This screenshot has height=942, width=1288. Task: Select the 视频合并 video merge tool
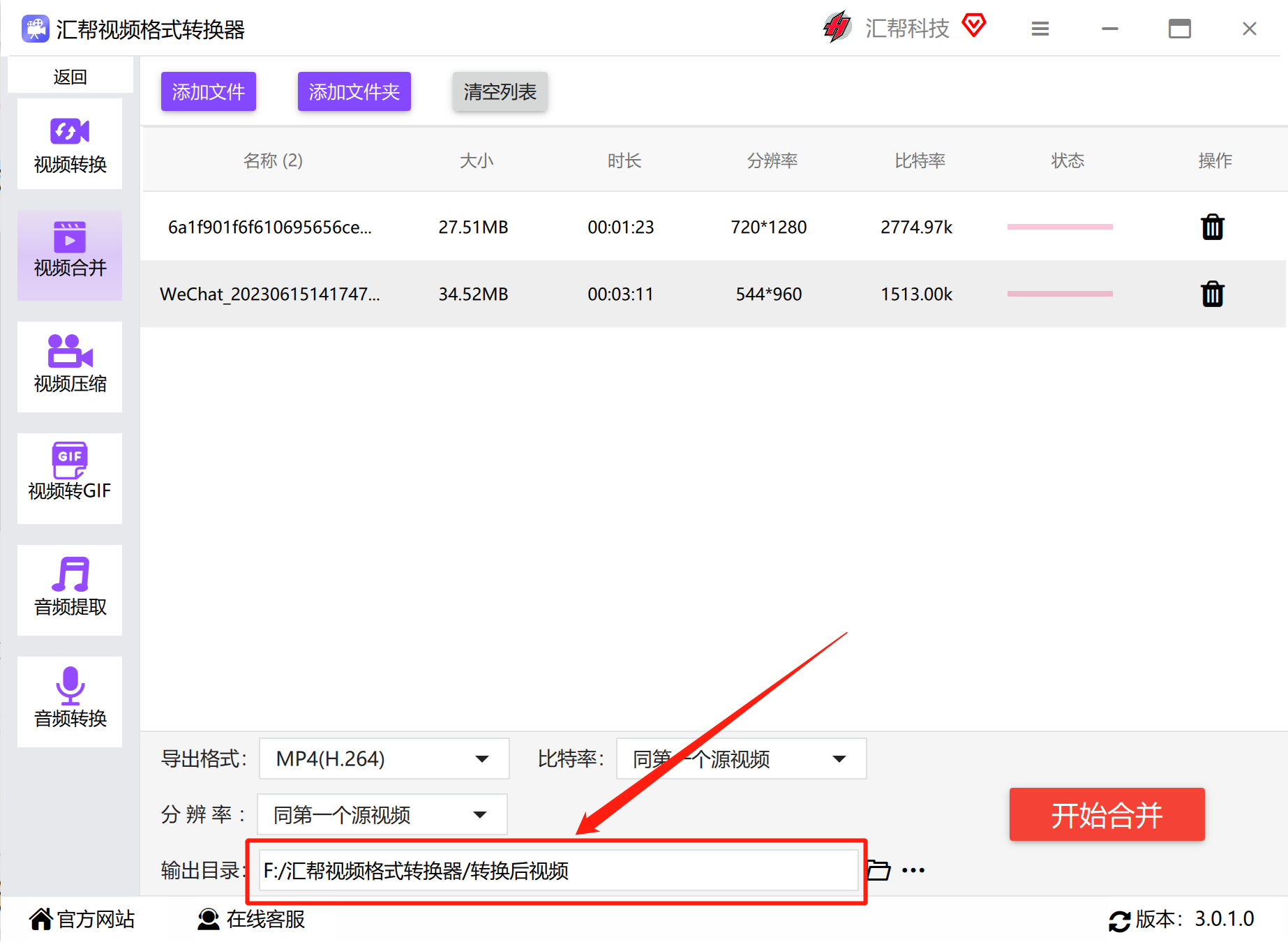pos(70,255)
